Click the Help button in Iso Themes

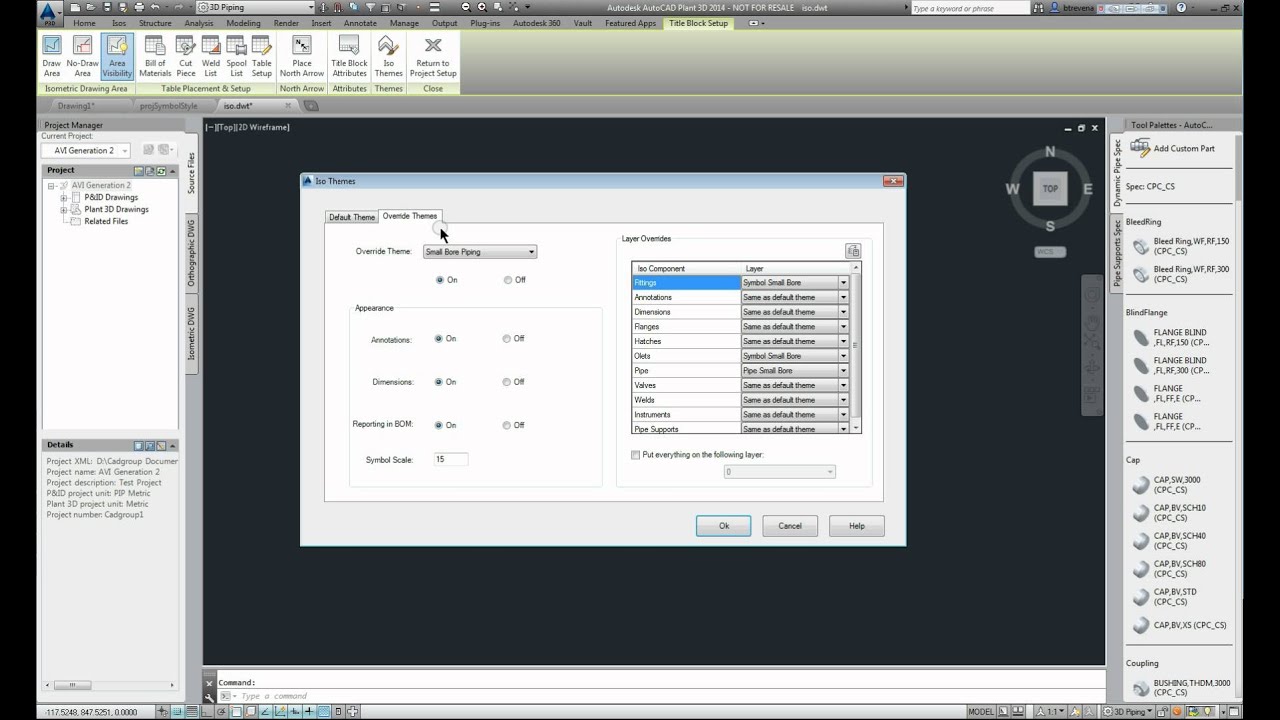[x=857, y=525]
